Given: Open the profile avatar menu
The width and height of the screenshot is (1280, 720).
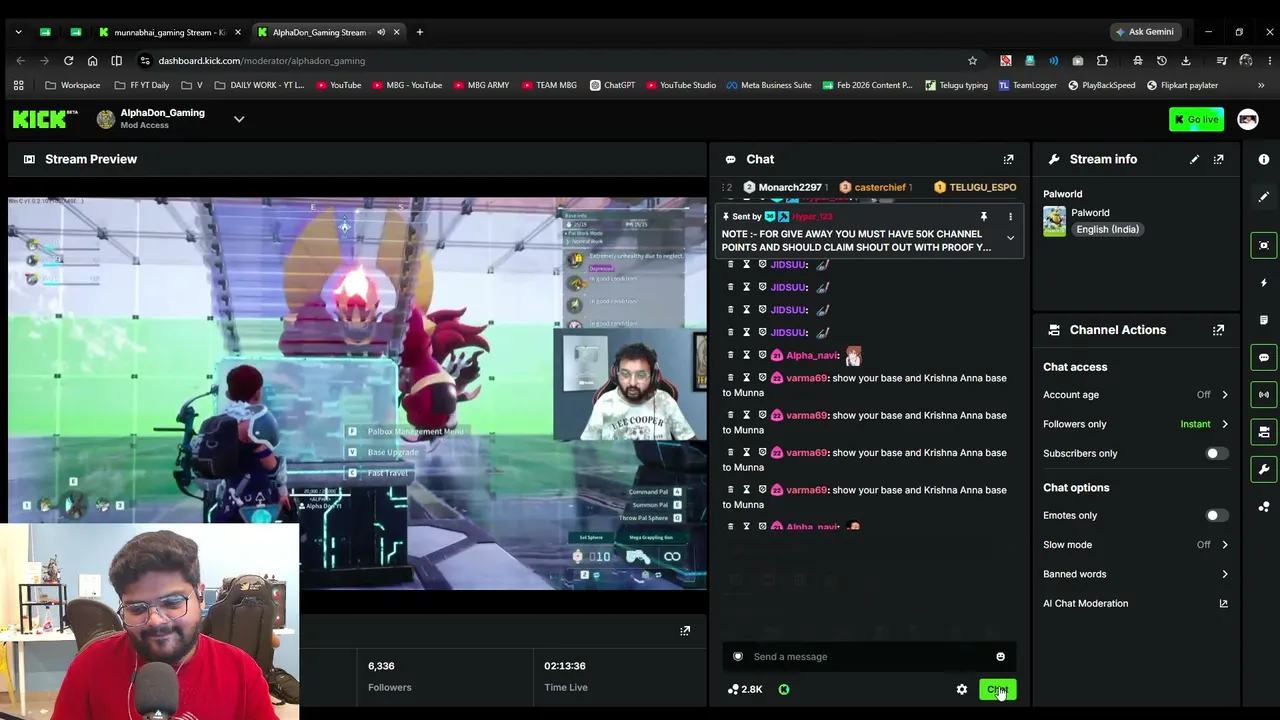Looking at the screenshot, I should [1247, 120].
